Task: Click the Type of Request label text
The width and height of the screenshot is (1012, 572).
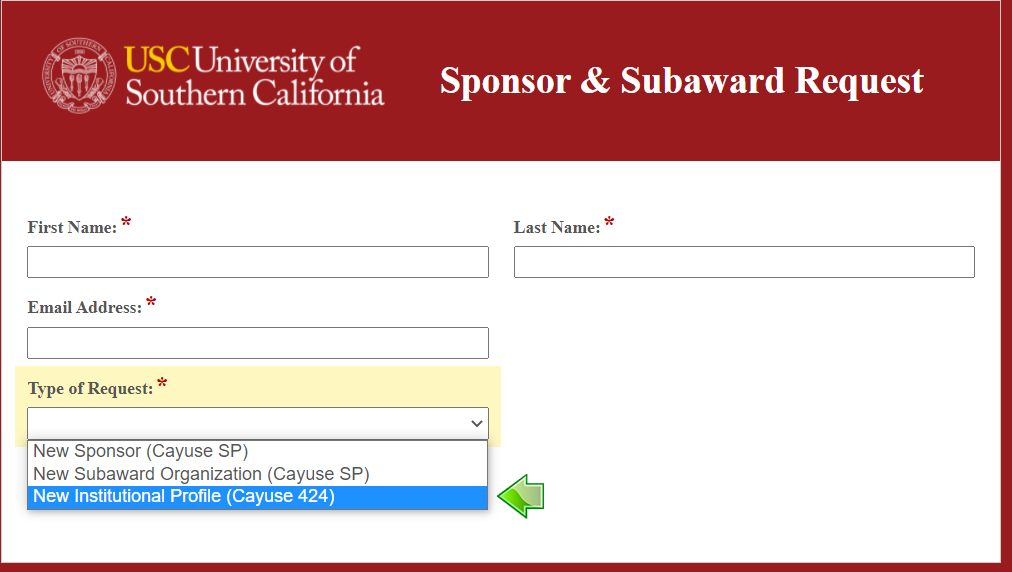Action: point(90,389)
